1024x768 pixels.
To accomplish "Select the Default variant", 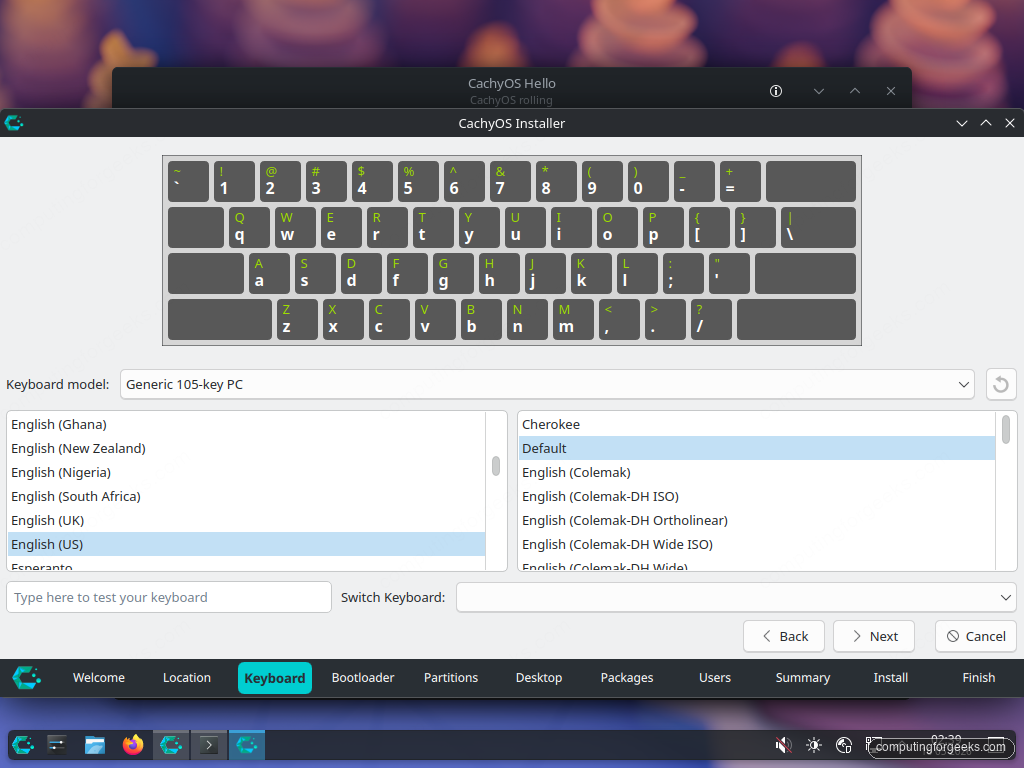I will (x=757, y=449).
